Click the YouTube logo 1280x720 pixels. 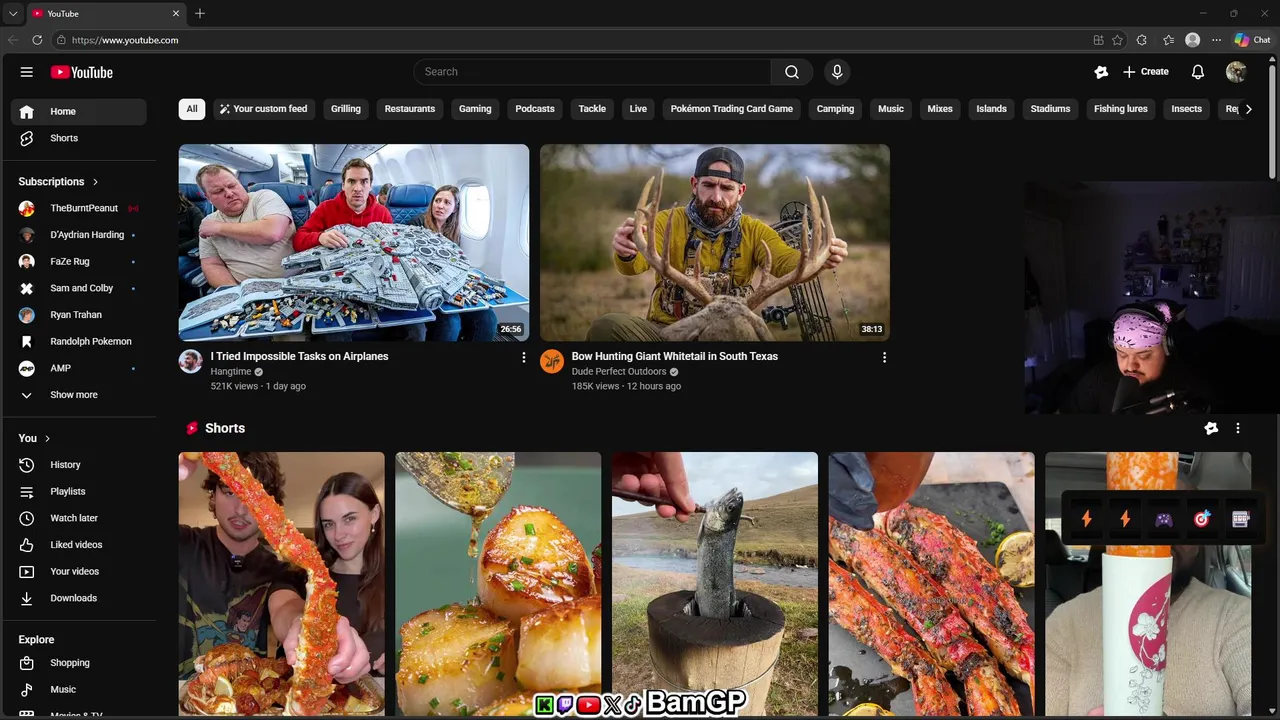click(82, 72)
